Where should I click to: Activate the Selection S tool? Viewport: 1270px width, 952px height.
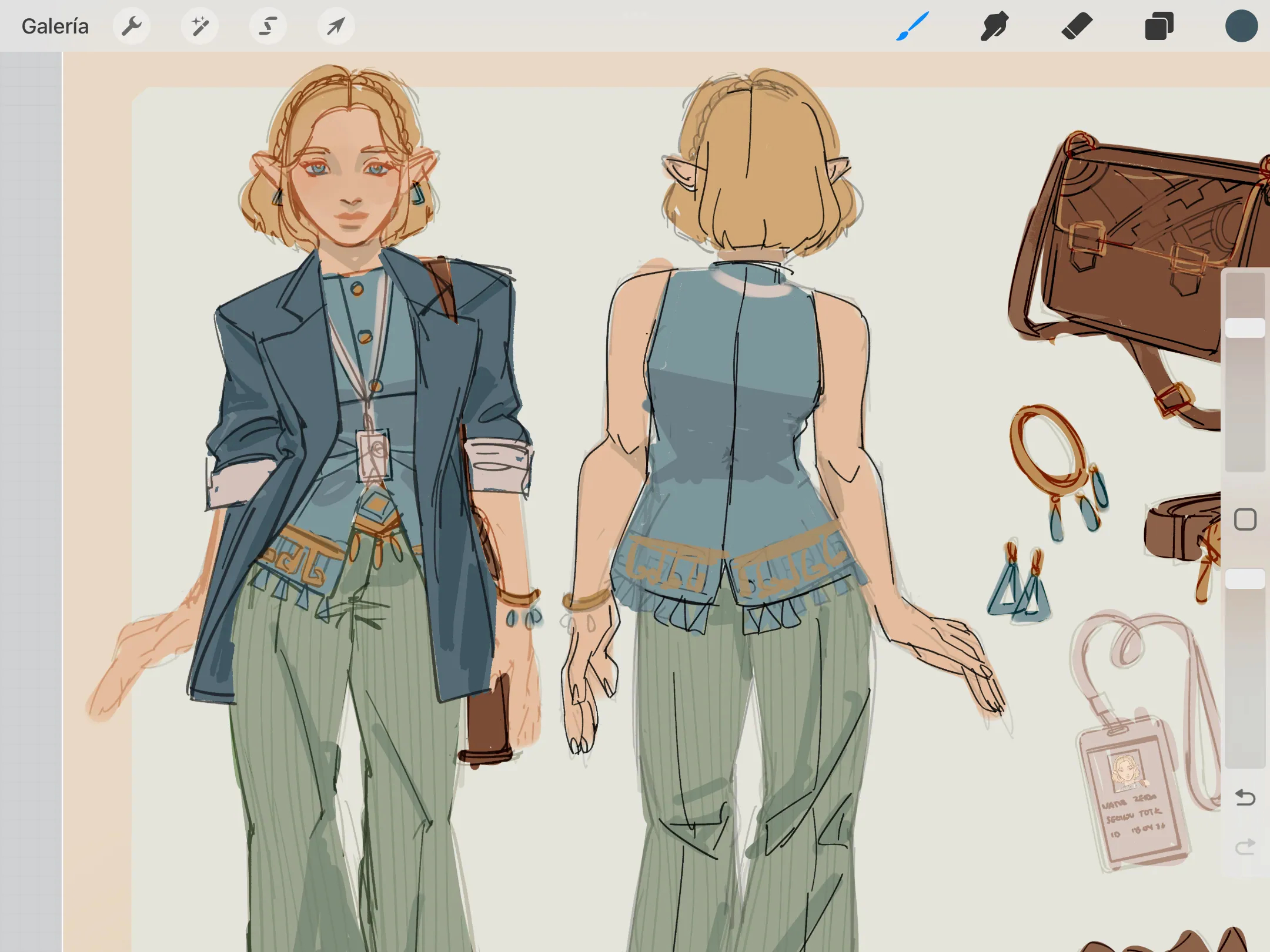(x=268, y=26)
